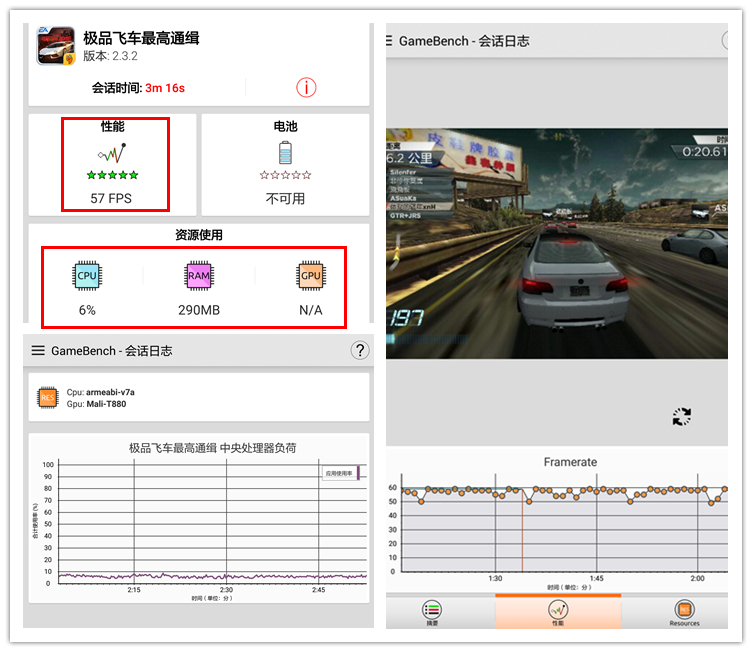Click the 应用使用率 legend in CPU chart

tap(340, 473)
